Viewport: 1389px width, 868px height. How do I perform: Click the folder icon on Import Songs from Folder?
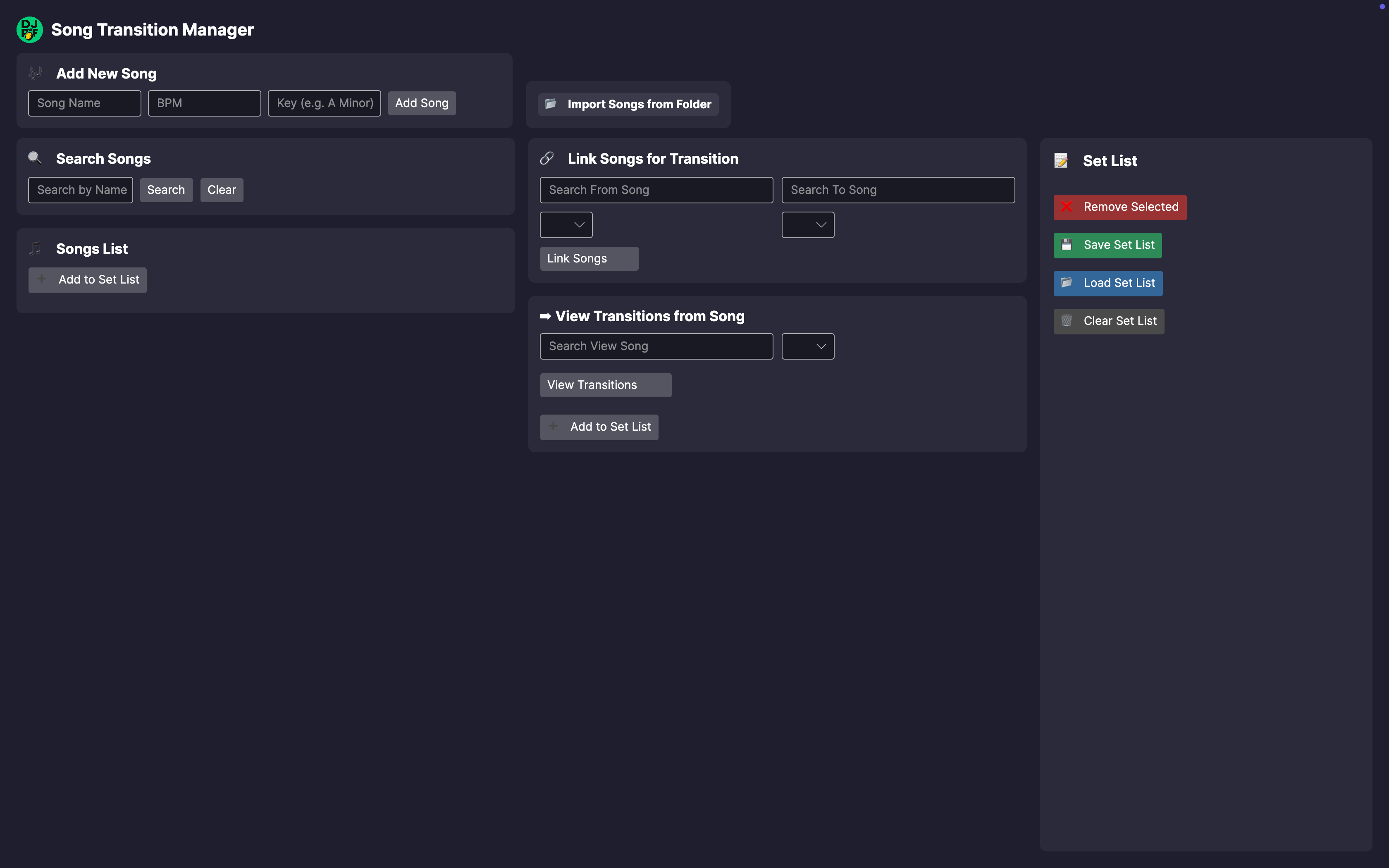point(551,104)
